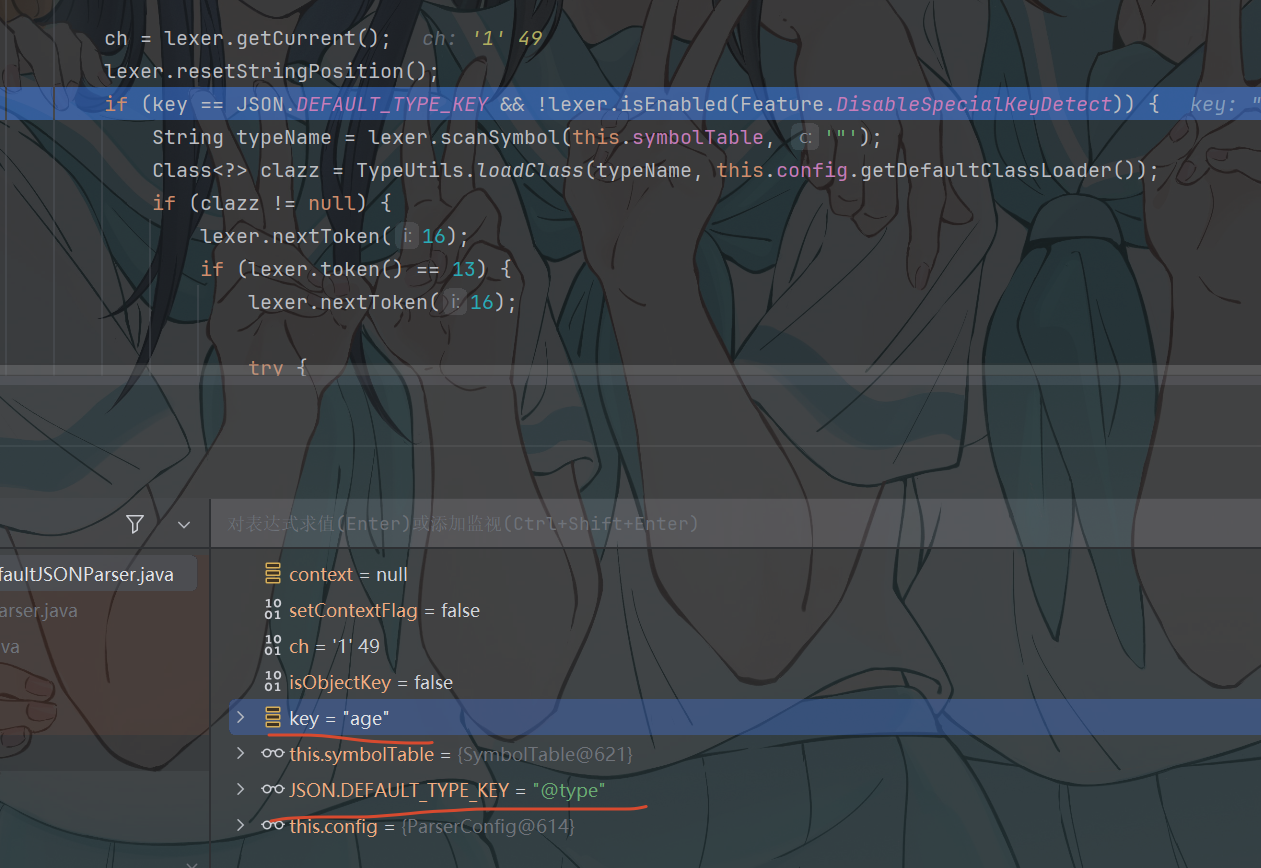Select the this.config = {ParserConfig@614} row
Screen dimensions: 1261x868
point(745,826)
